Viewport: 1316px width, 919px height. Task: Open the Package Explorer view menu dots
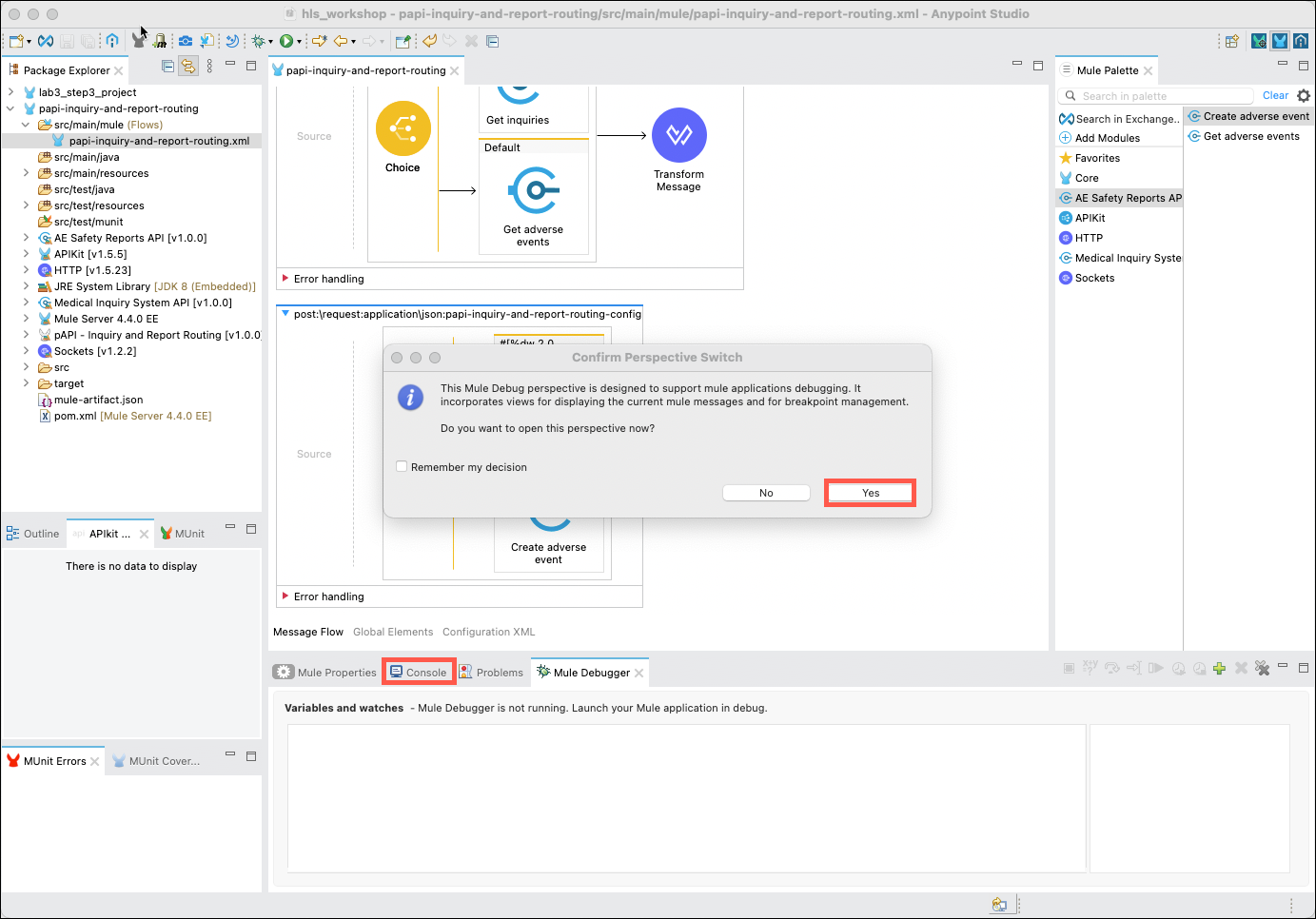[x=209, y=66]
